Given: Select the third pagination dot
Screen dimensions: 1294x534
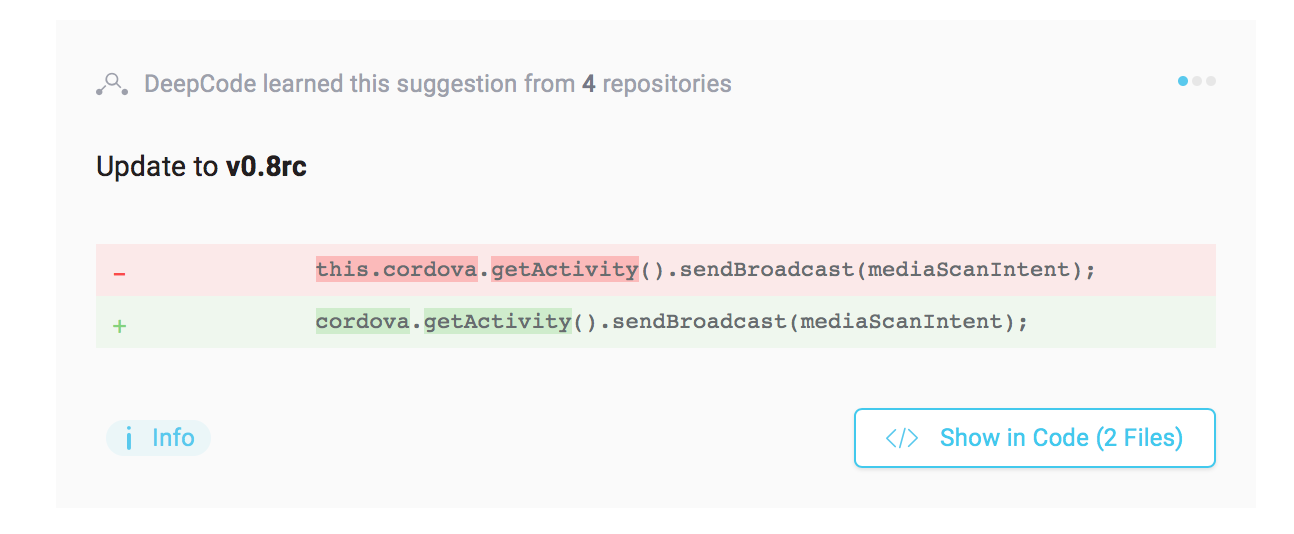Looking at the screenshot, I should click(1211, 81).
